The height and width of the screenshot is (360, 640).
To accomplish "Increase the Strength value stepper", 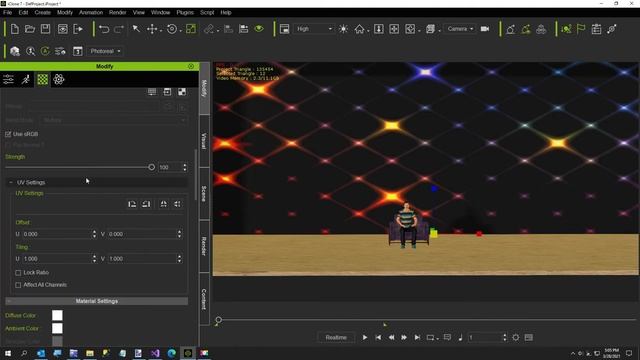I will [x=185, y=165].
